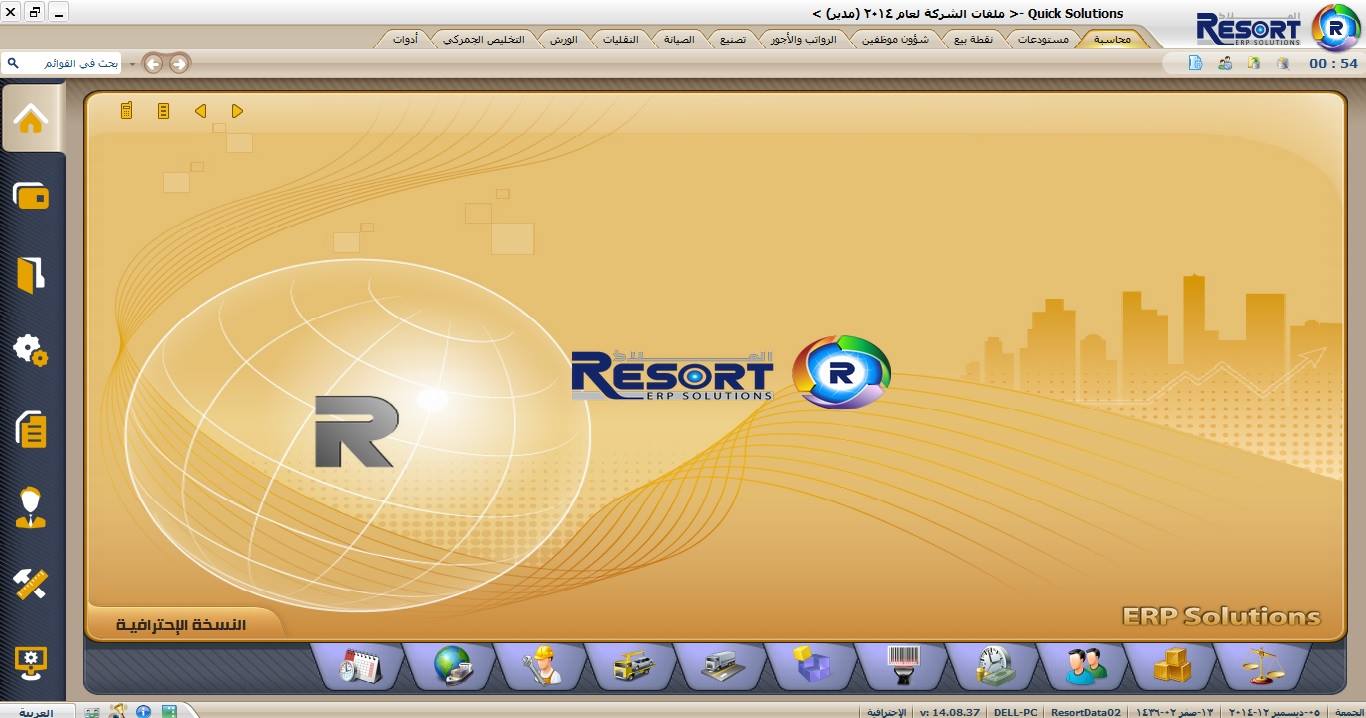
Task: Click the document icon in top-right toolbar
Action: [x=1195, y=63]
